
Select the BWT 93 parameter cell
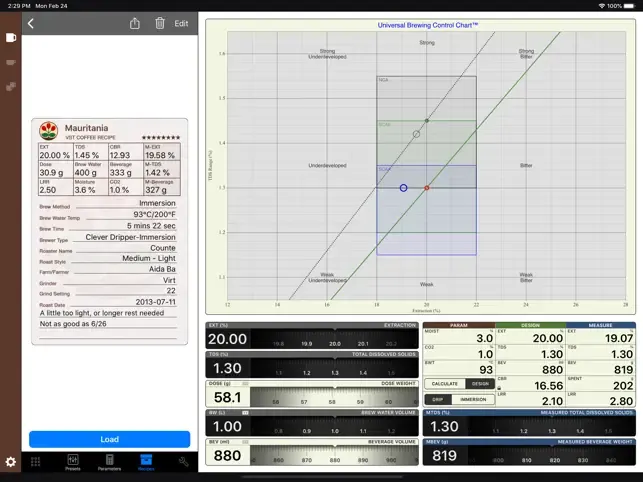[x=459, y=368]
